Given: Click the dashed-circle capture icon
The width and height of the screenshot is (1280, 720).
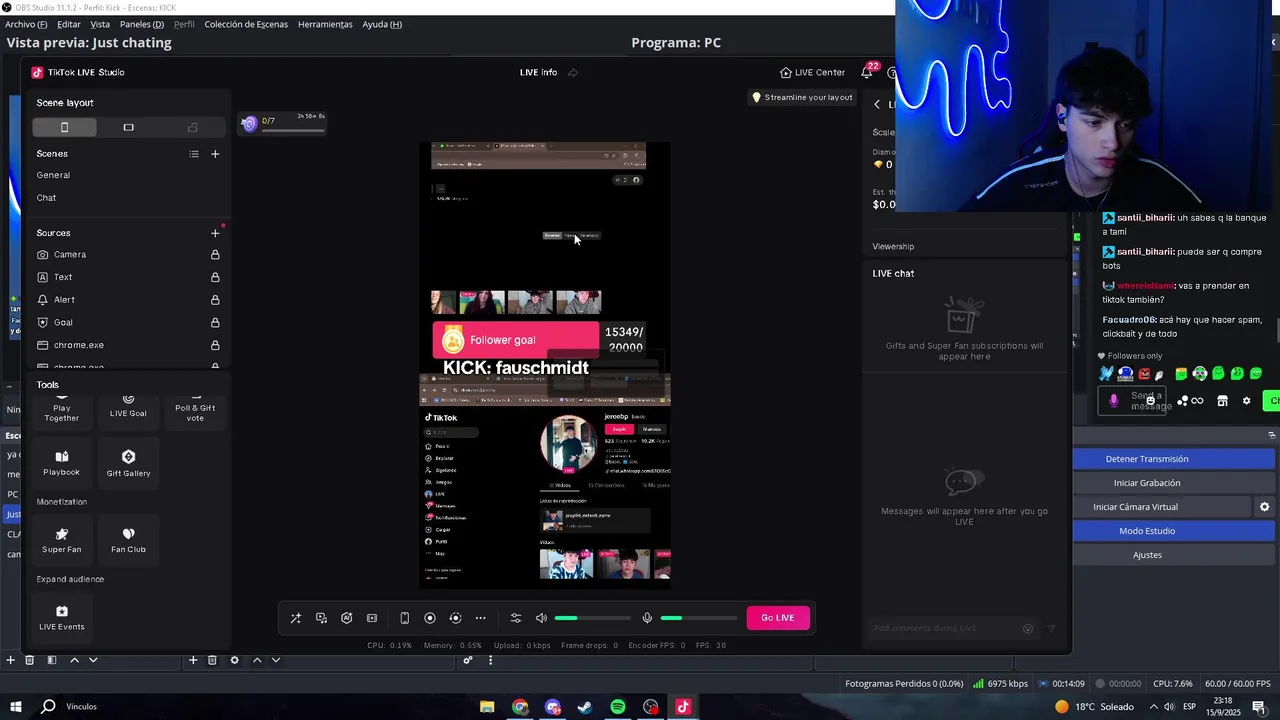Looking at the screenshot, I should (x=455, y=618).
